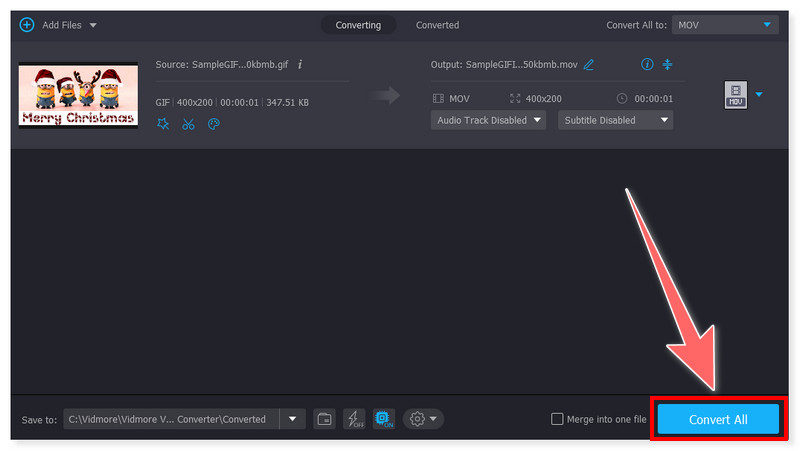Click the edit effects wand icon
The height and width of the screenshot is (451, 800).
pyautogui.click(x=163, y=124)
